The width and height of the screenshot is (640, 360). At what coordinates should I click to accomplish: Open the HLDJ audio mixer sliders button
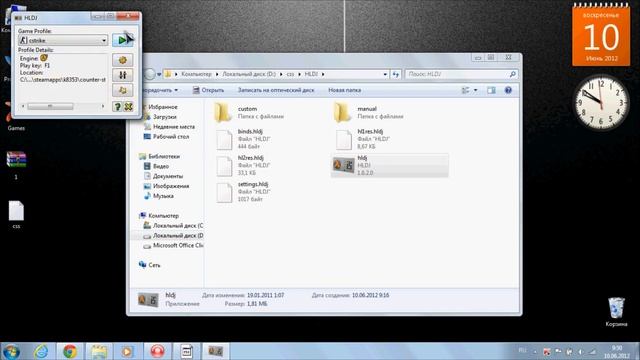point(122,75)
